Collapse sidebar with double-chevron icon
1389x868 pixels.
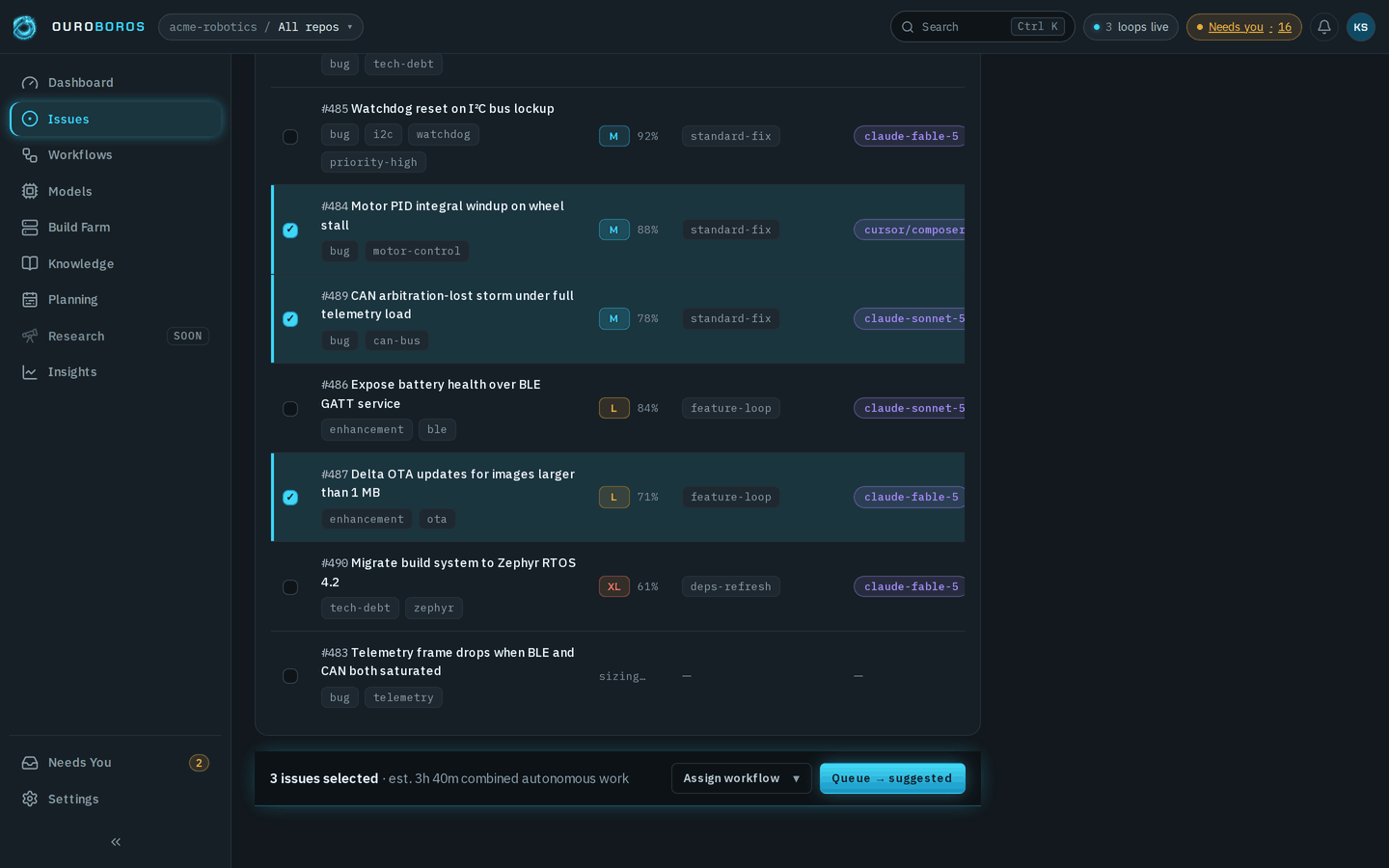pos(116,842)
